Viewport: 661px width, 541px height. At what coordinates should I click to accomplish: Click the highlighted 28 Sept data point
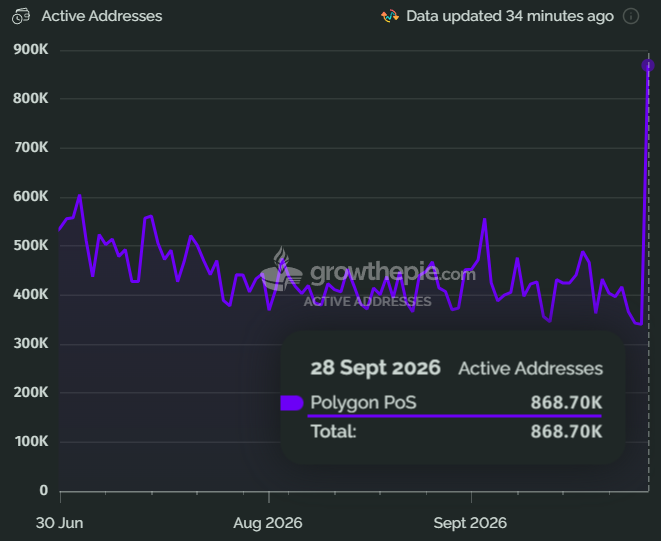[x=648, y=65]
